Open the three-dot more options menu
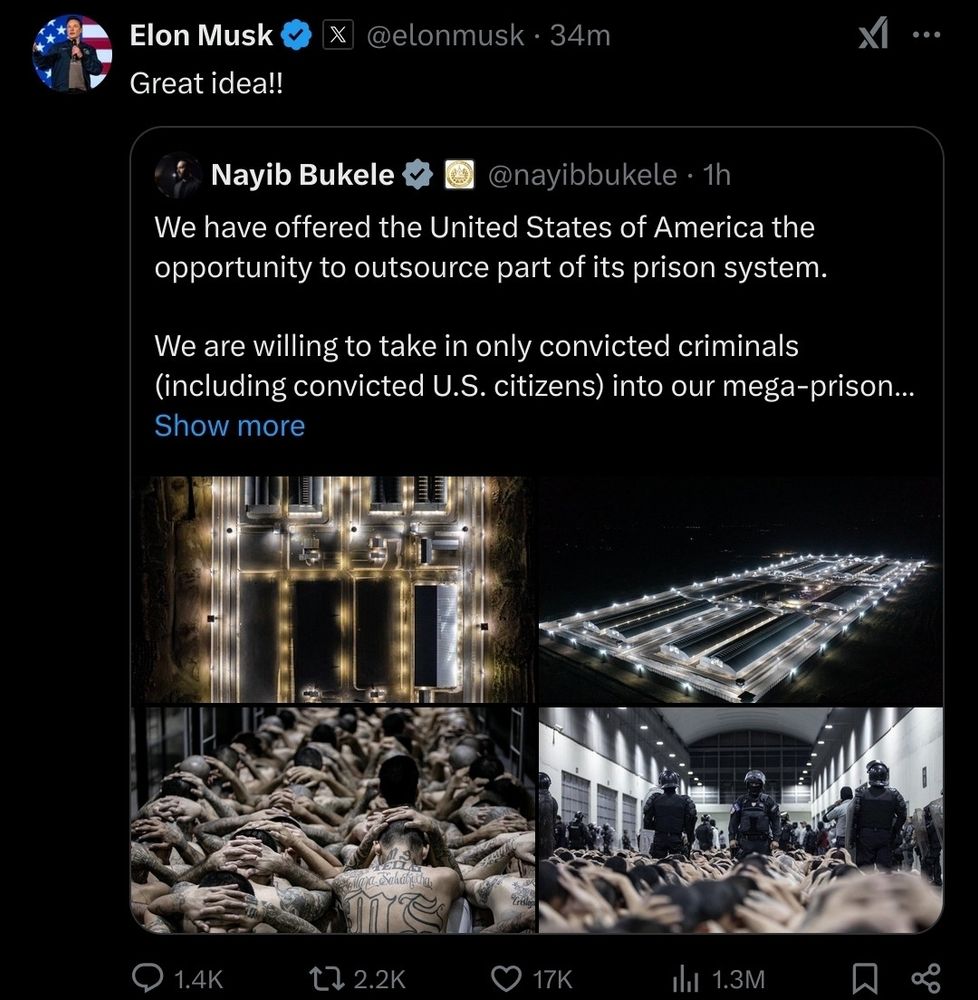Screen dimensions: 978x1000 [x=927, y=34]
